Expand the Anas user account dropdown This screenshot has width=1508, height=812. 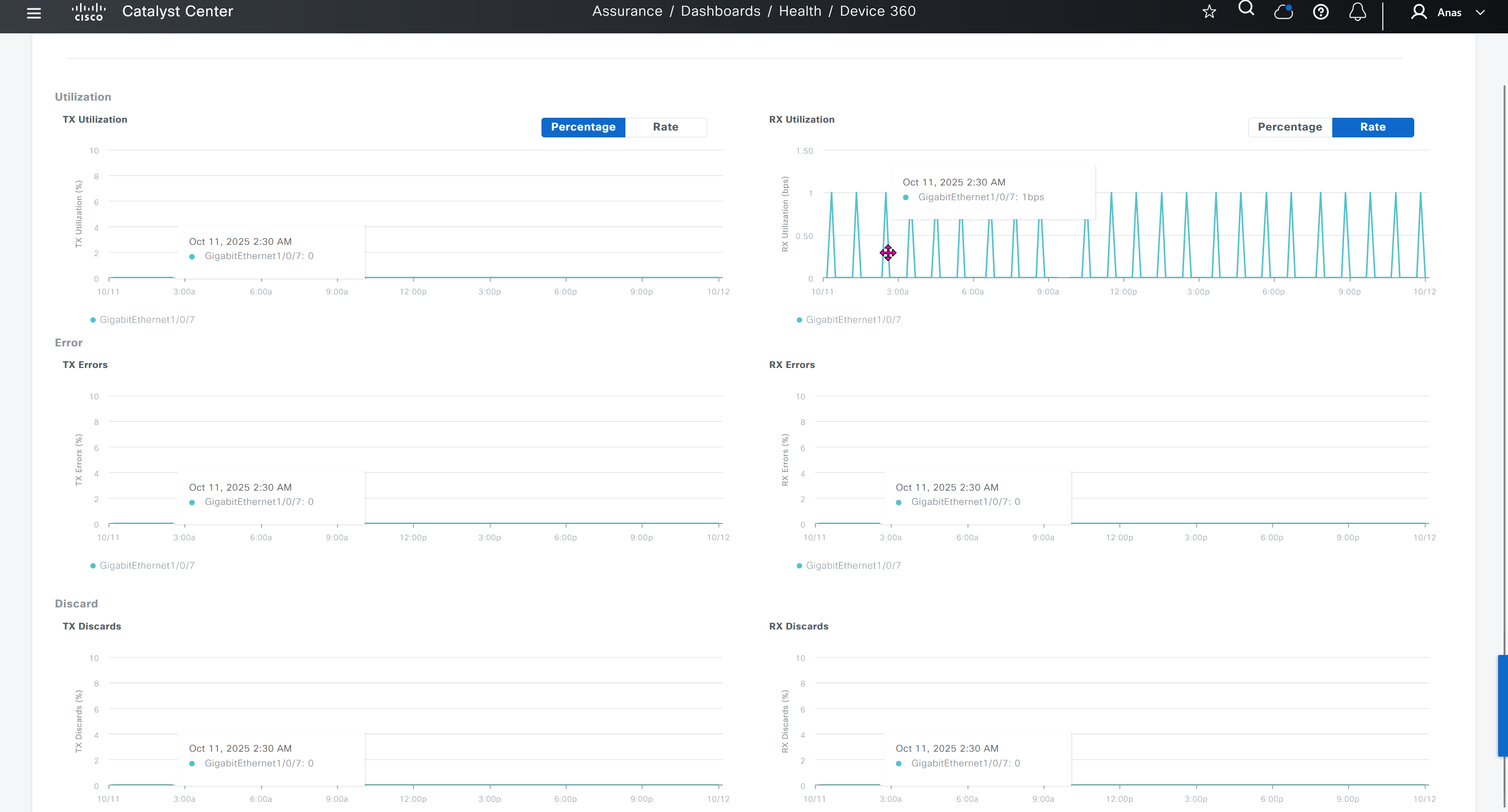tap(1480, 12)
